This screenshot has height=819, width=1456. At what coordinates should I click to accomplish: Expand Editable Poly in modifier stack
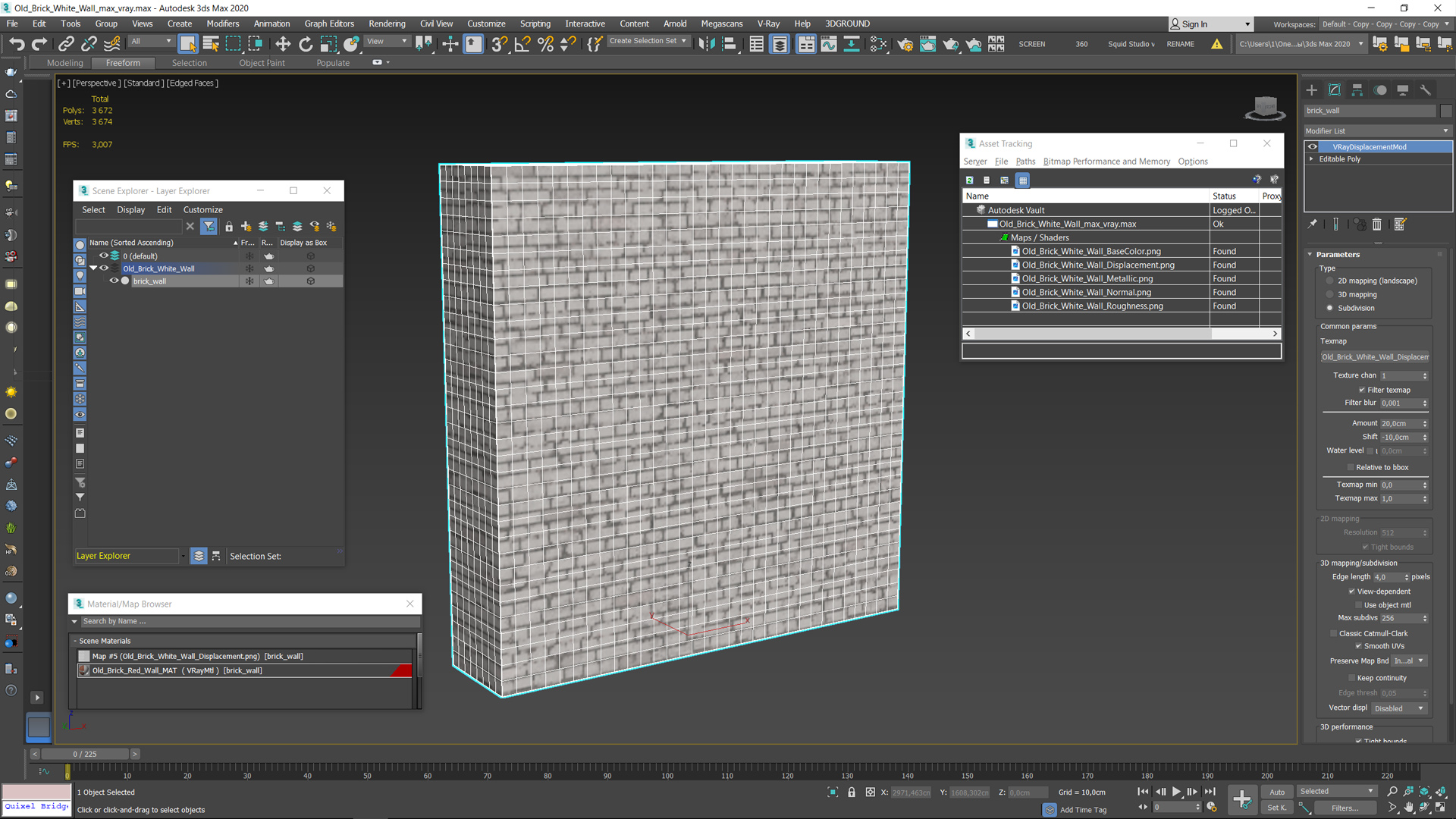pyautogui.click(x=1311, y=159)
